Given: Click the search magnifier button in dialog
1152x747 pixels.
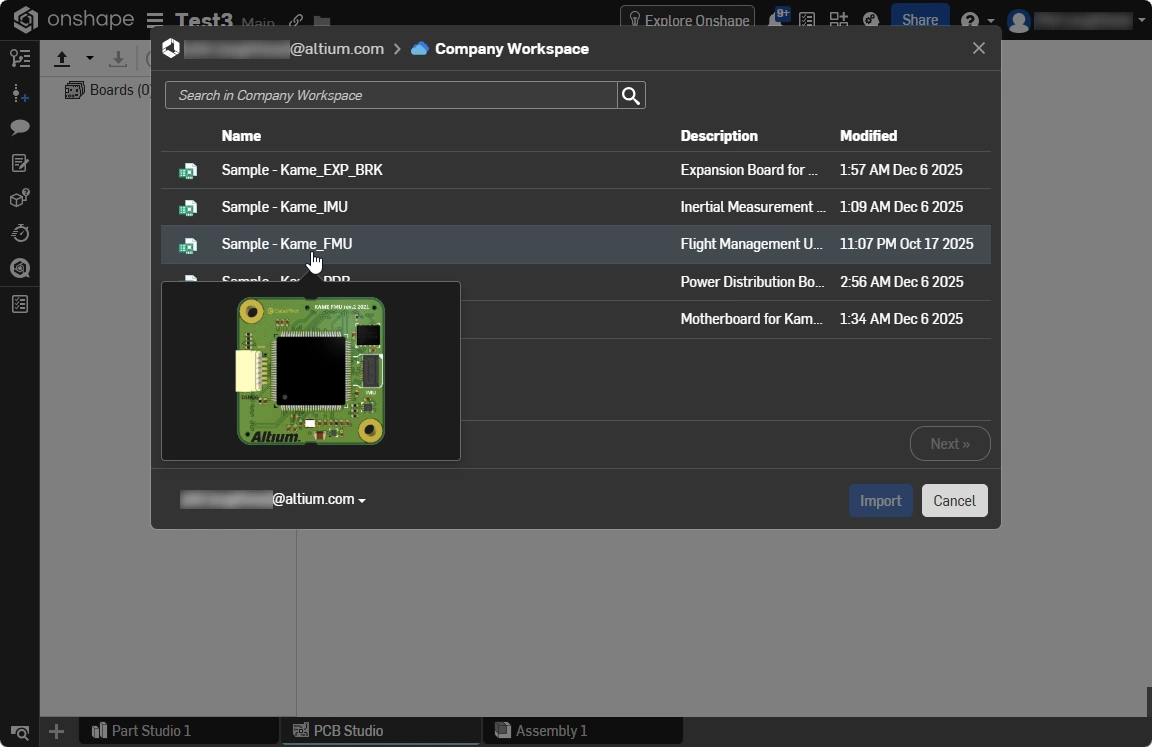Looking at the screenshot, I should [x=631, y=95].
